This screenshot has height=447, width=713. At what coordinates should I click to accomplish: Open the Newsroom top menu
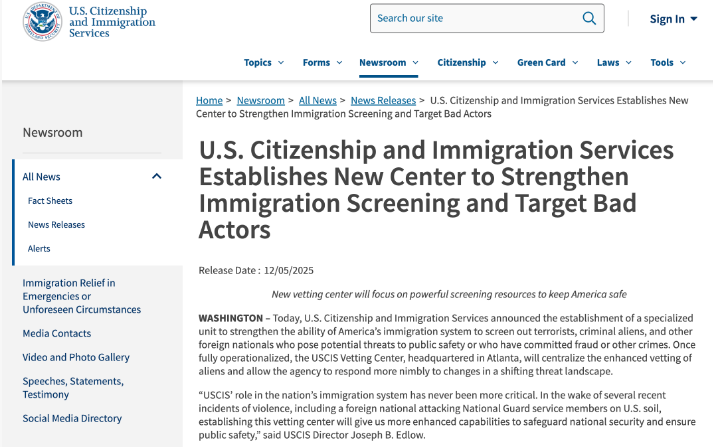tap(389, 62)
